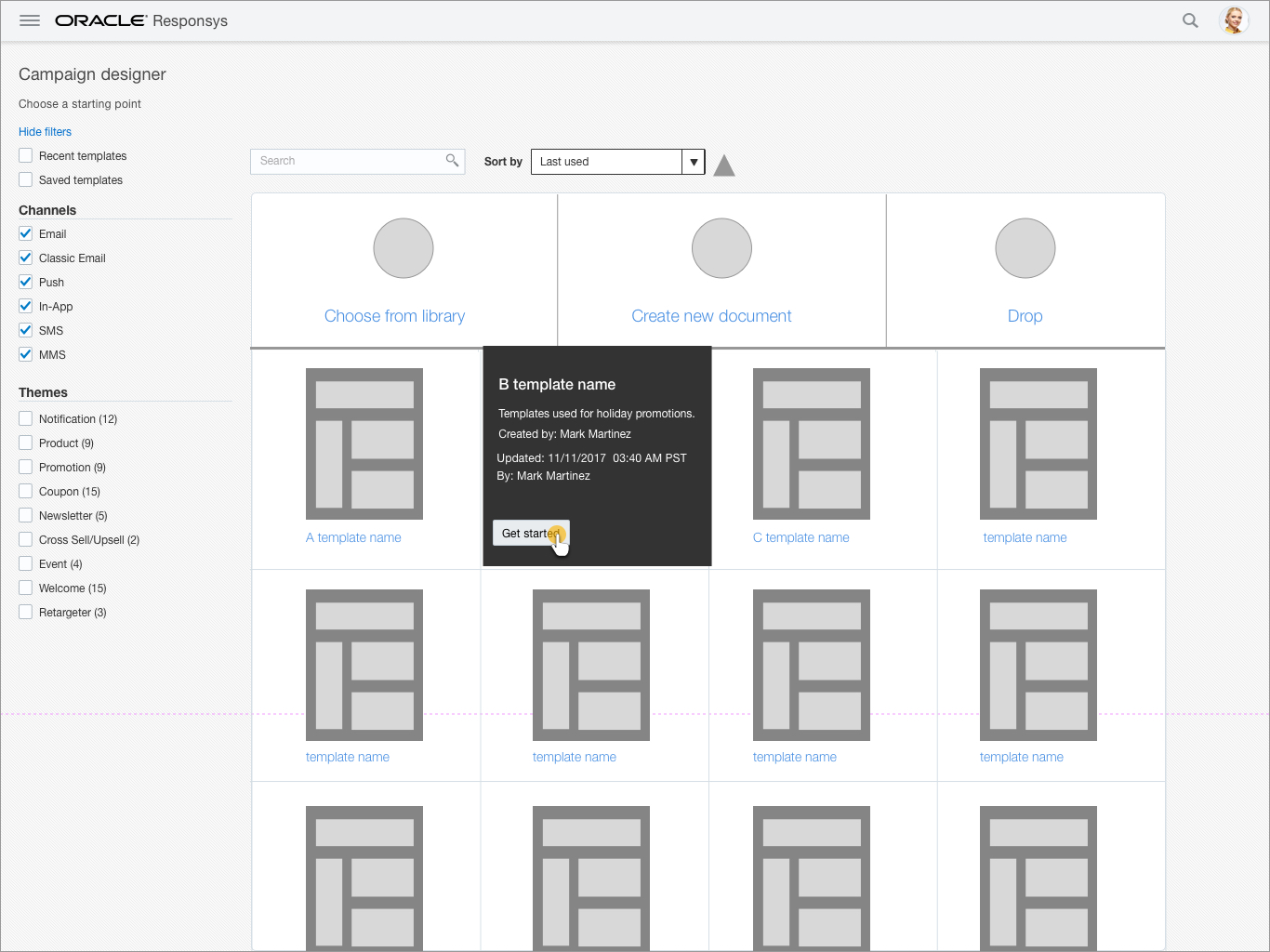Uncheck the SMS channel
The width and height of the screenshot is (1270, 952).
(26, 330)
